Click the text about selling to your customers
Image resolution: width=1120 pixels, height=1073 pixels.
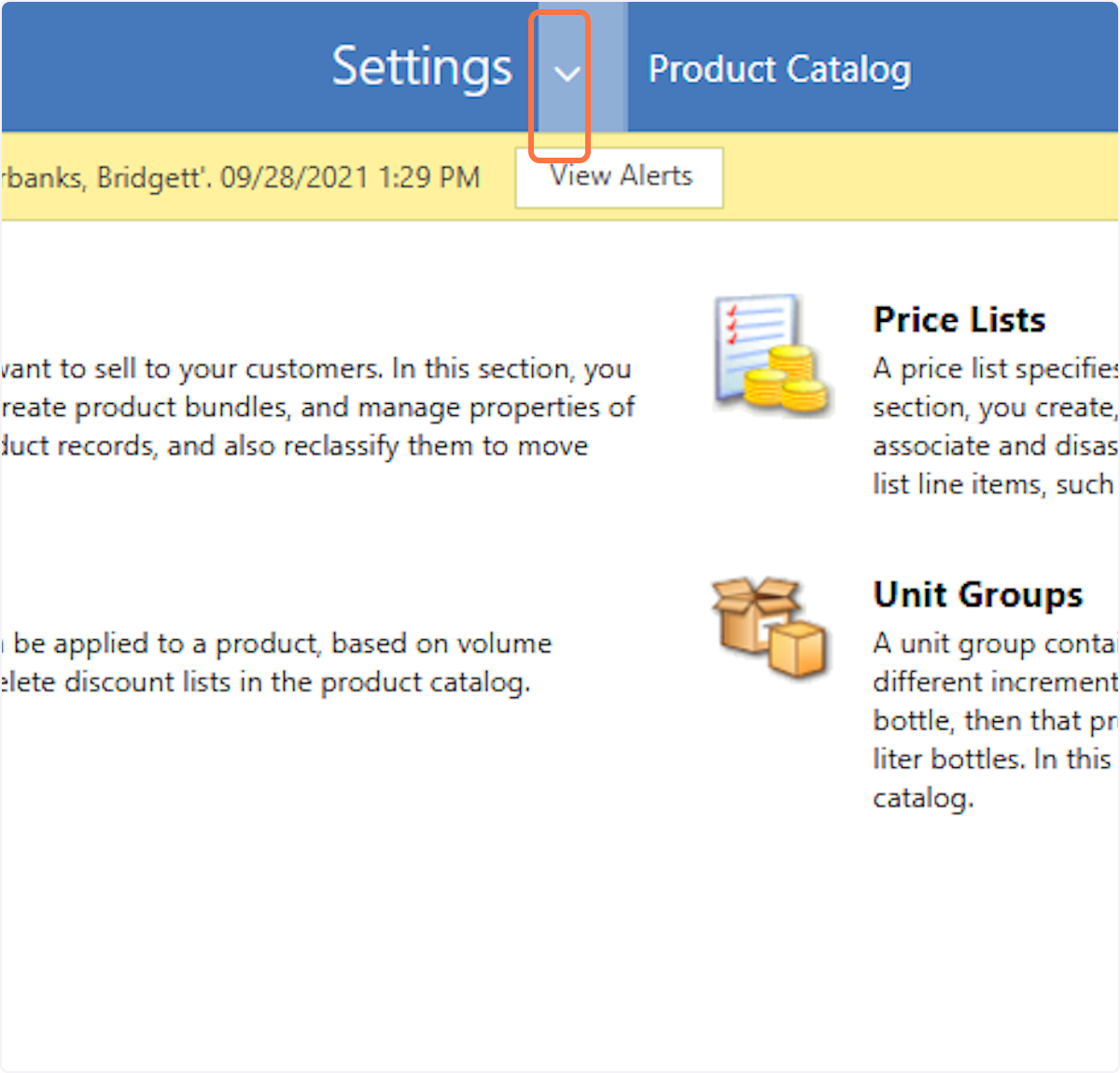coord(317,369)
